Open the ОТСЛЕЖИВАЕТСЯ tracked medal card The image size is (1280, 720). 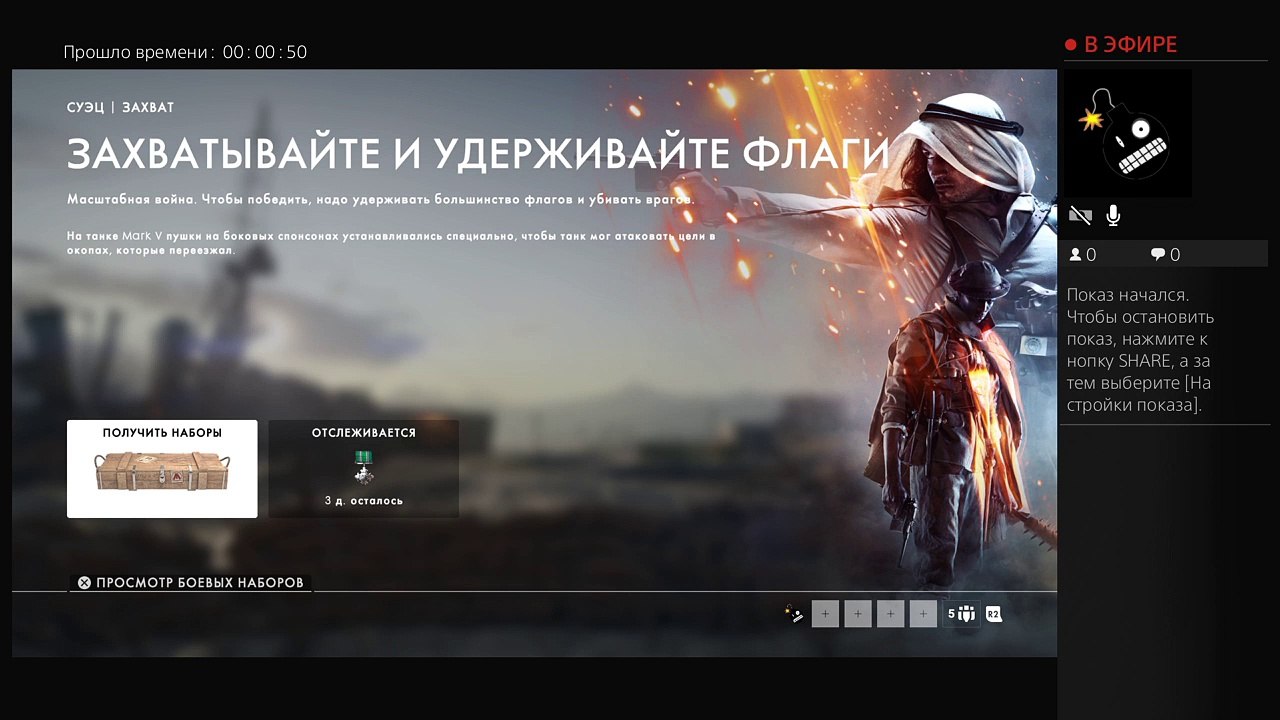click(364, 469)
